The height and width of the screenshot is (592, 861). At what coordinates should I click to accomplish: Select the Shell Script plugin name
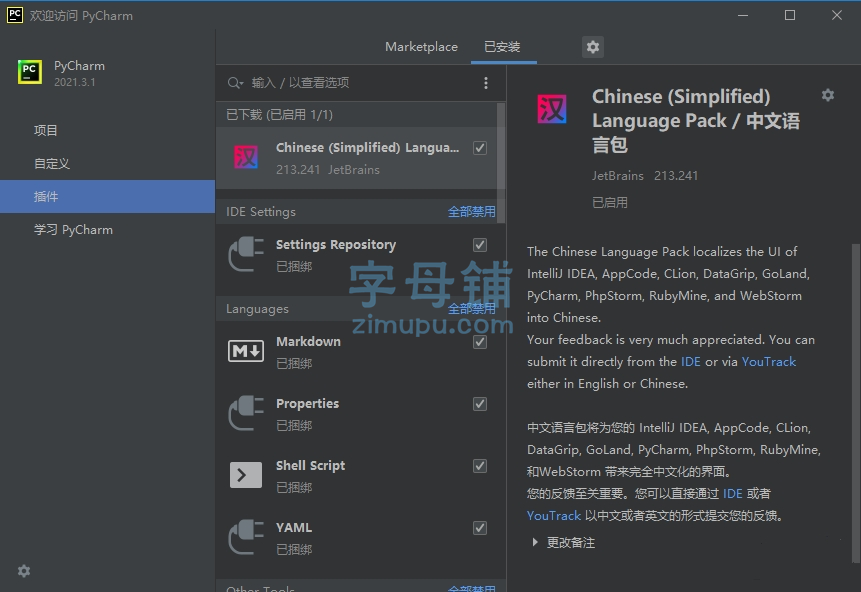click(310, 466)
